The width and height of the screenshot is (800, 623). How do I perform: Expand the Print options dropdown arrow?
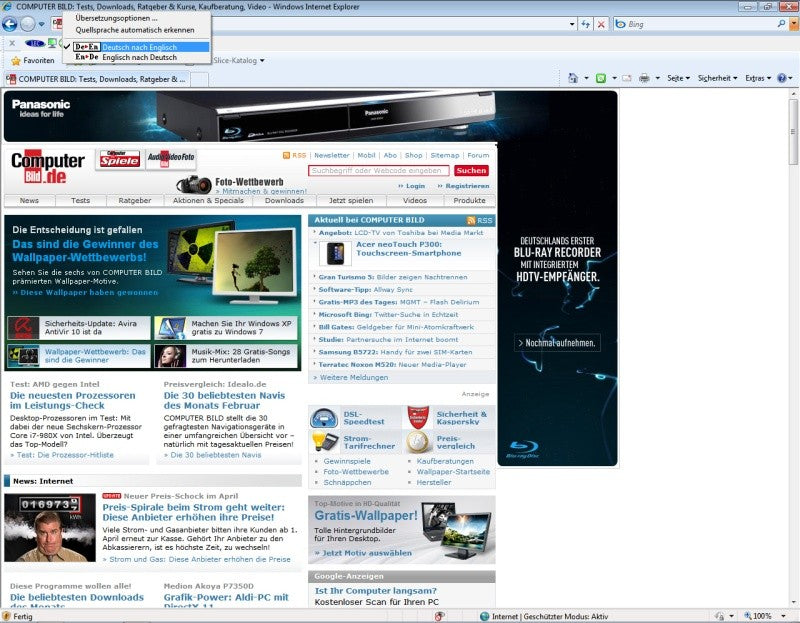coord(657,78)
